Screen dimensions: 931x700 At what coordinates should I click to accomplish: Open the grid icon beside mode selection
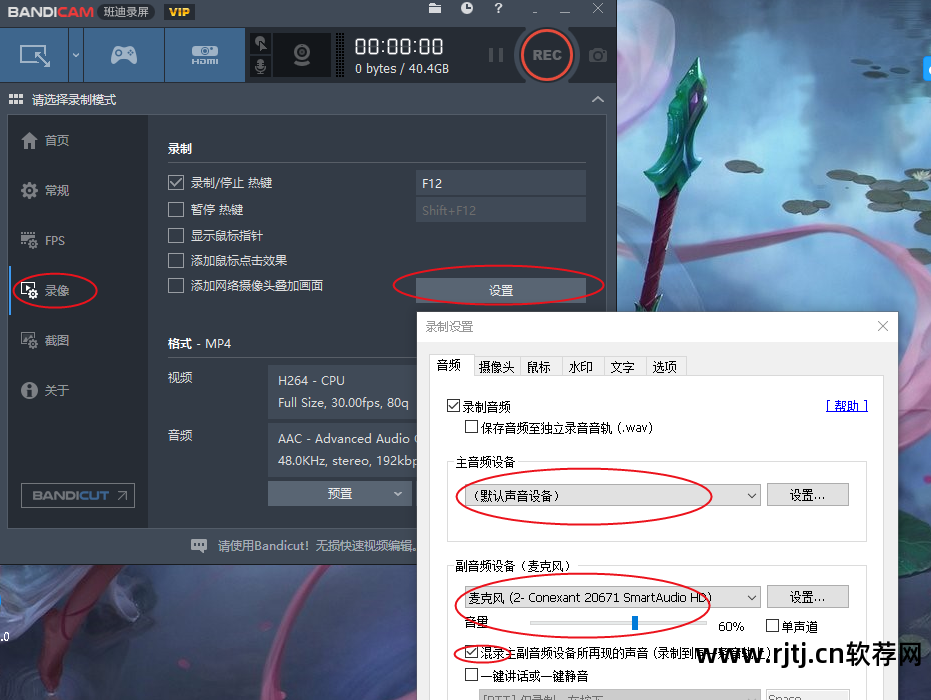[16, 99]
